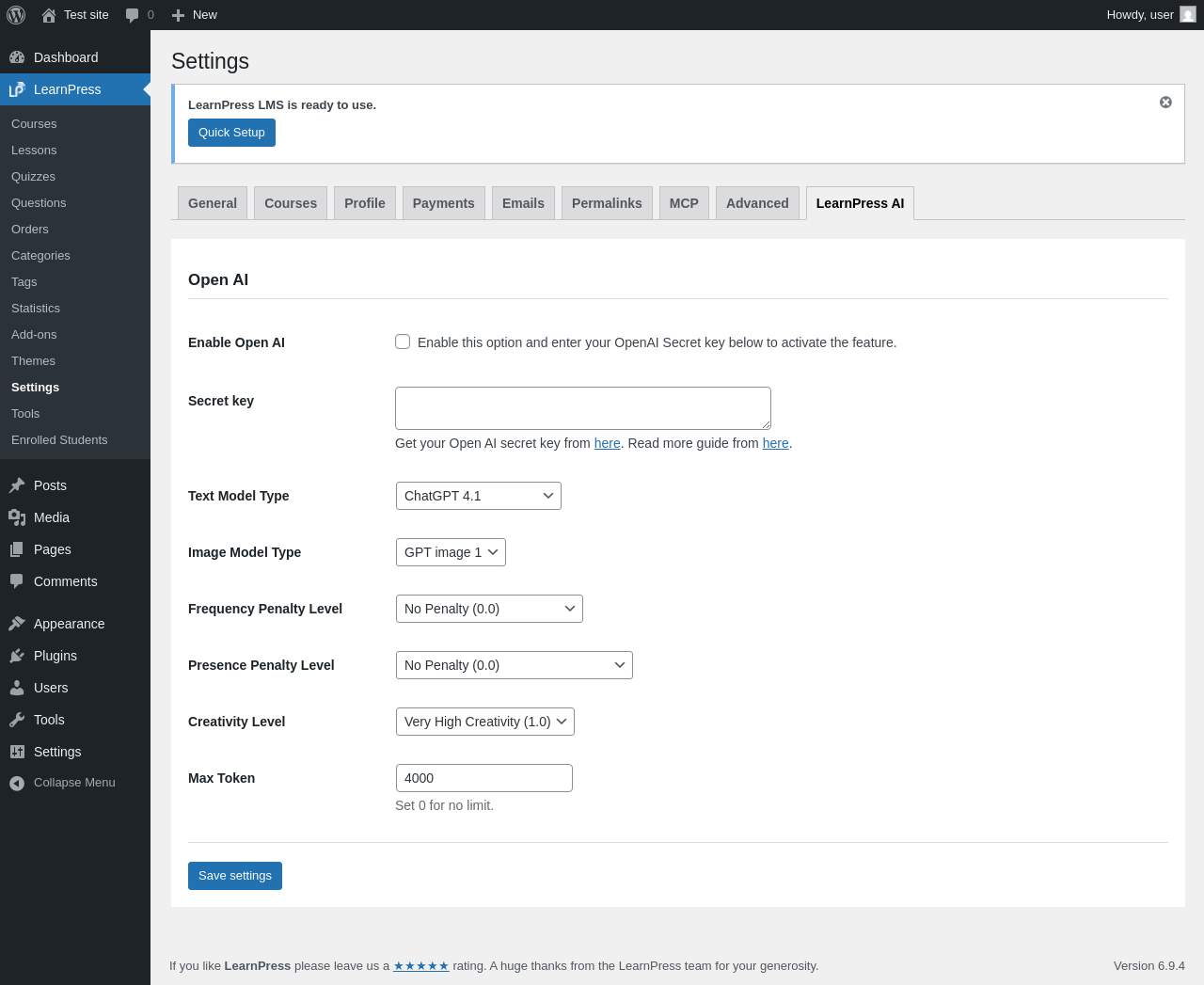Click the bold Settings item in LearnPress submenu

(35, 388)
